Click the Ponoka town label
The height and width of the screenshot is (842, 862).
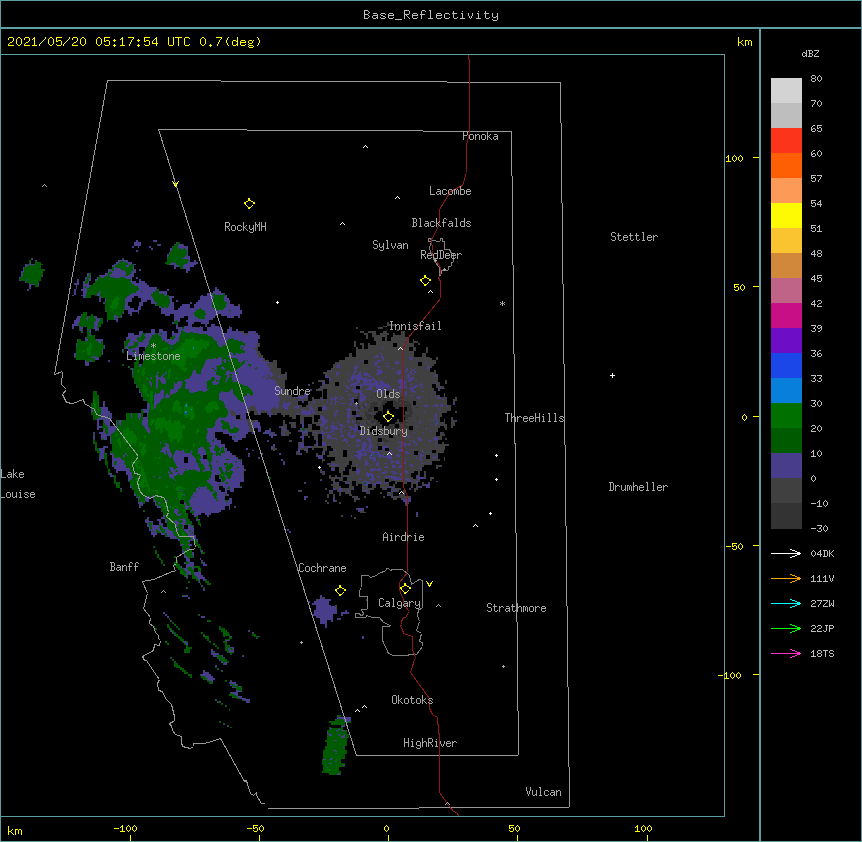(x=480, y=136)
